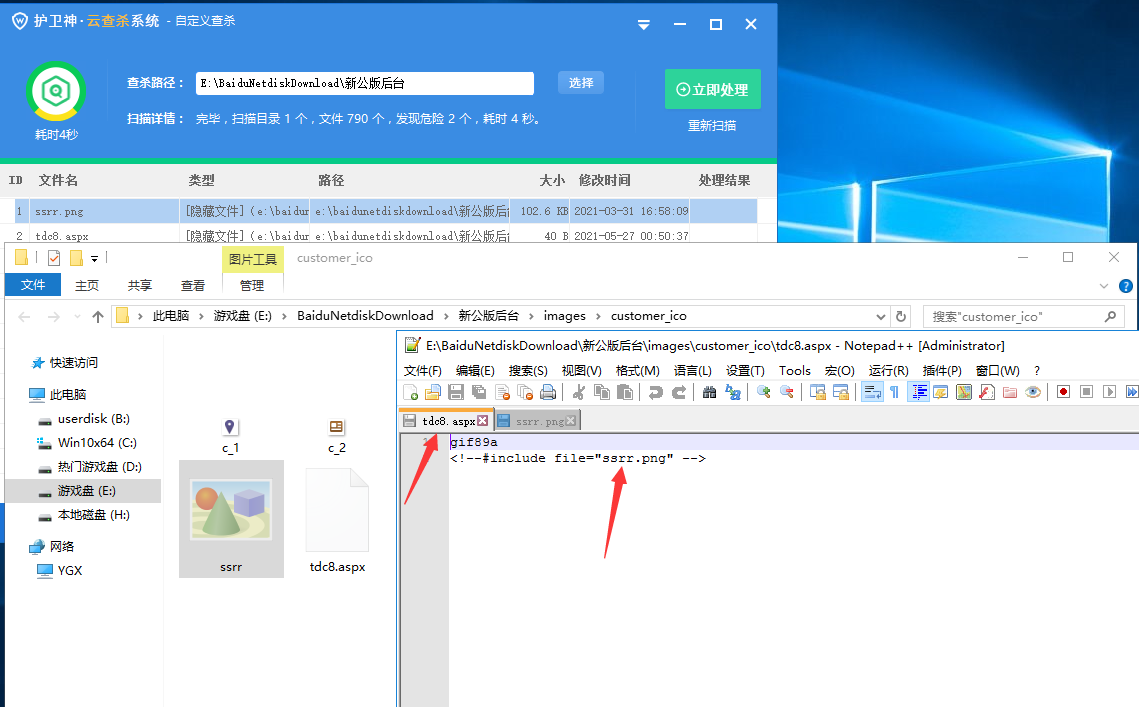Switch to the ssrr.png editor tab
The image size is (1139, 707).
[x=538, y=421]
